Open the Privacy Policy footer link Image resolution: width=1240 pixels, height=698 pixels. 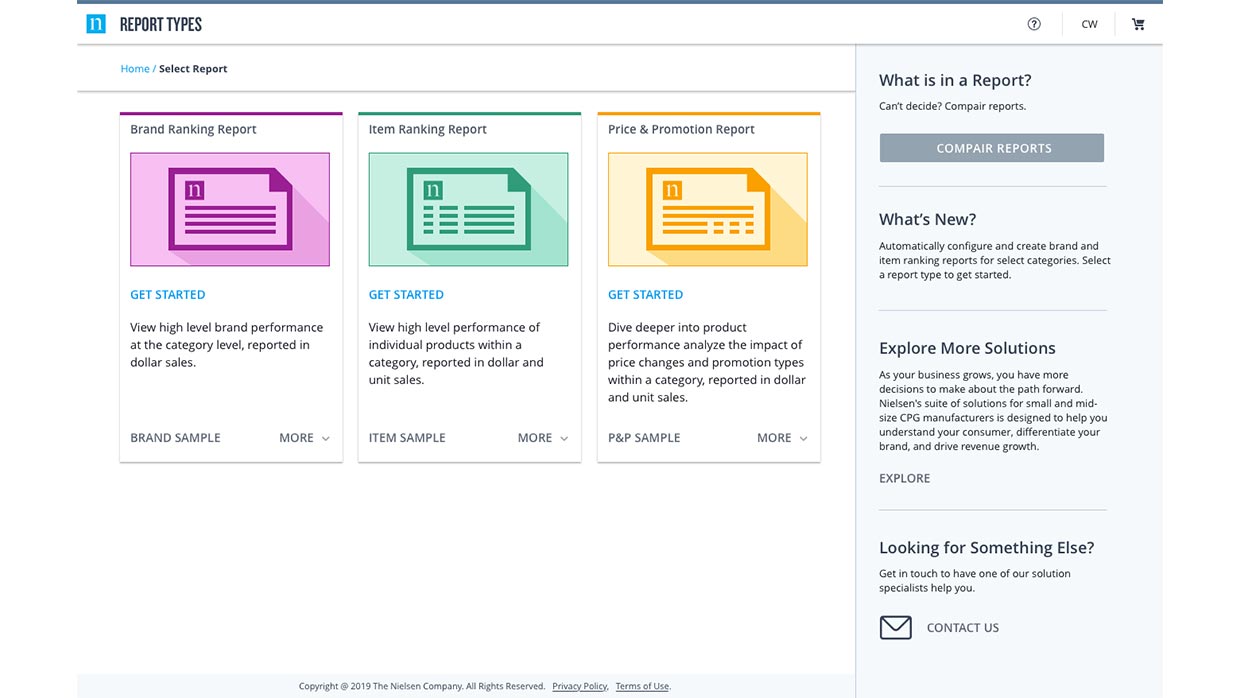(x=580, y=686)
